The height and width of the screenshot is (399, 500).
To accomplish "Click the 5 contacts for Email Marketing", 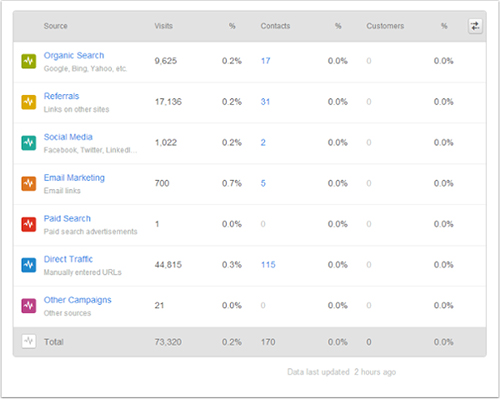I will tap(263, 183).
